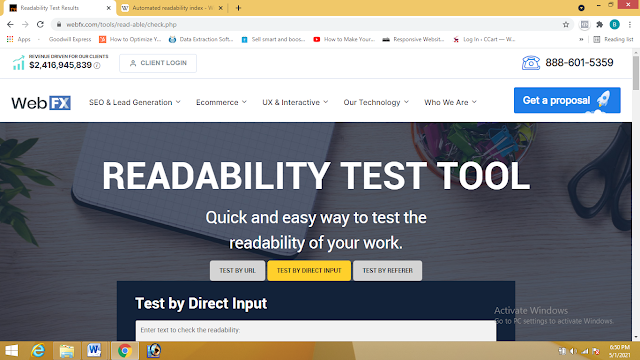The width and height of the screenshot is (640, 360).
Task: Expand Who We Are menu
Action: (x=450, y=102)
